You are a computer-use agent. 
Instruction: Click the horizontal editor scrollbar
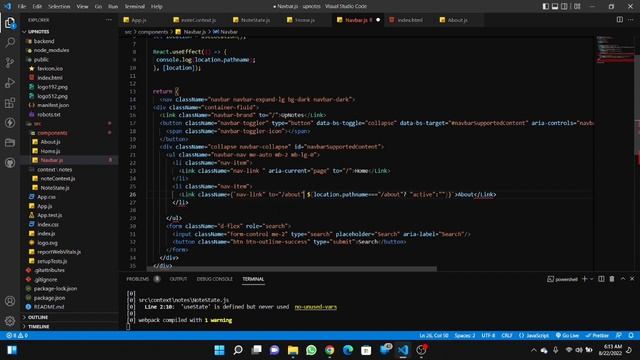(291, 269)
